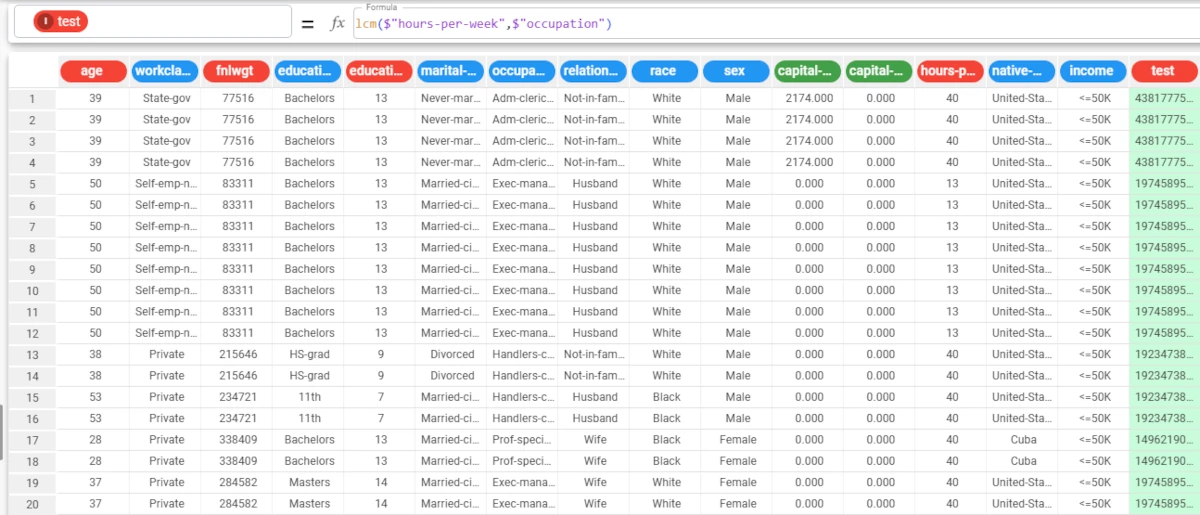
Task: Click the hours-per-week column header
Action: point(949,71)
